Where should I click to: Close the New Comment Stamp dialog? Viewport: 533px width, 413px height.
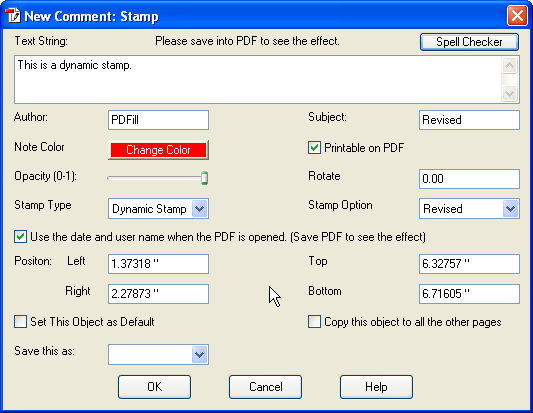pos(517,16)
